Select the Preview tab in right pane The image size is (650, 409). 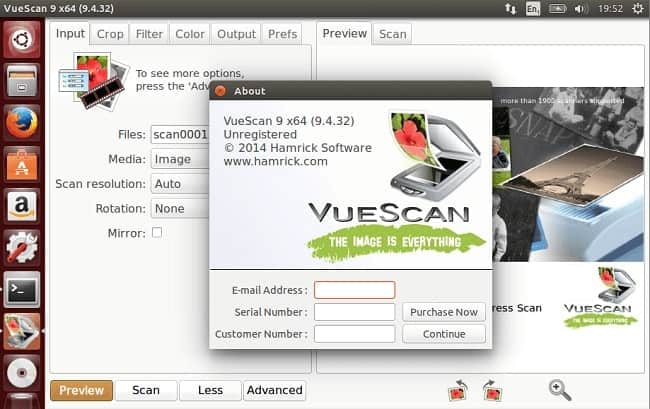(x=344, y=34)
